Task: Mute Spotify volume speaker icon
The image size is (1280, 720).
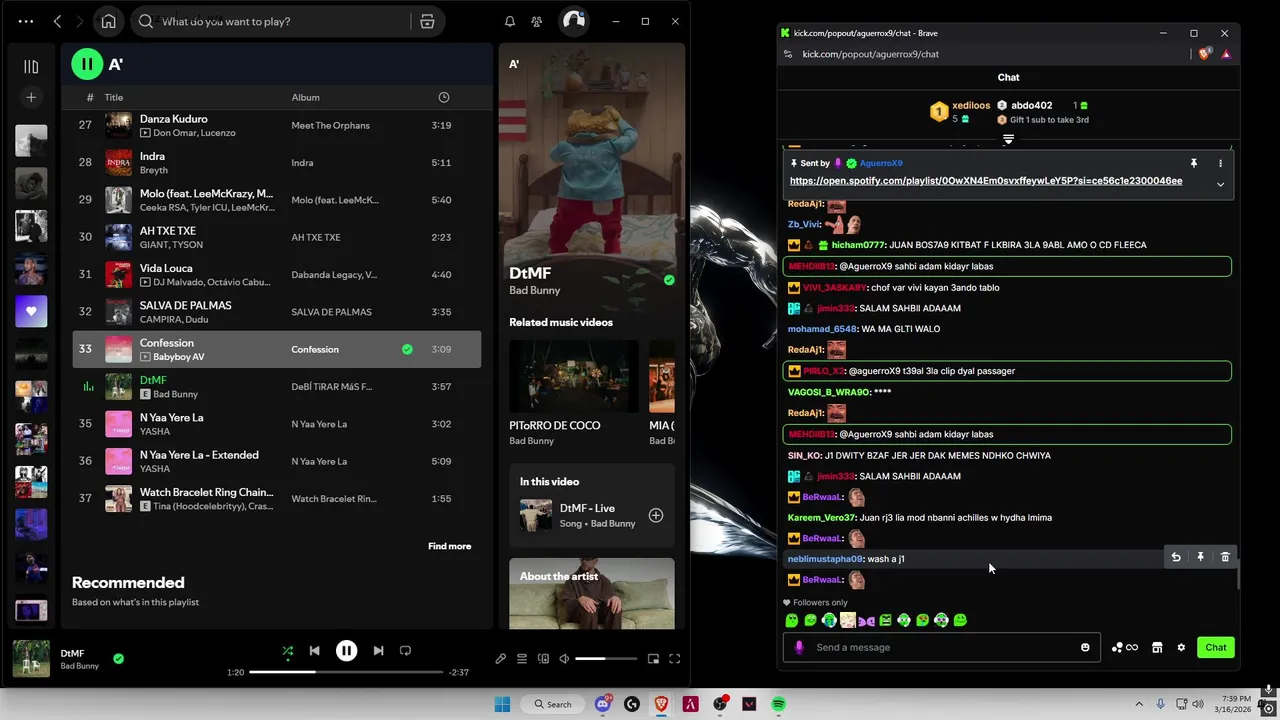Action: pos(564,659)
